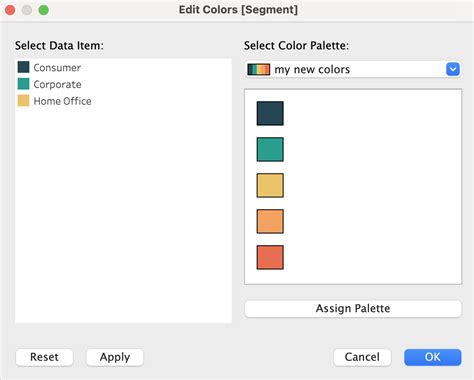Screen dimensions: 474x380
Task: Open the color palette dropdown arrow
Action: point(453,69)
